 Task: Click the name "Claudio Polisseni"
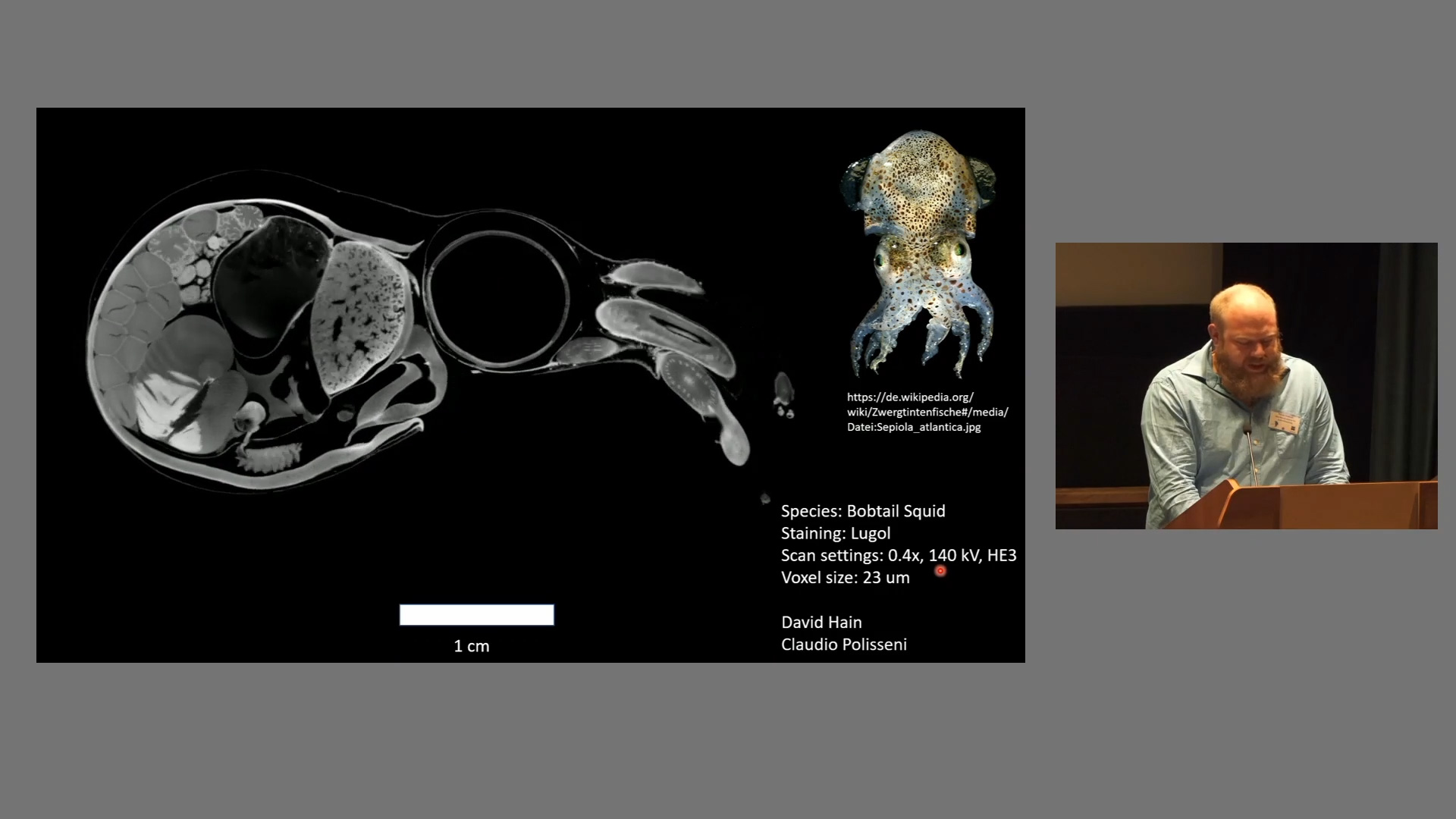click(x=843, y=644)
